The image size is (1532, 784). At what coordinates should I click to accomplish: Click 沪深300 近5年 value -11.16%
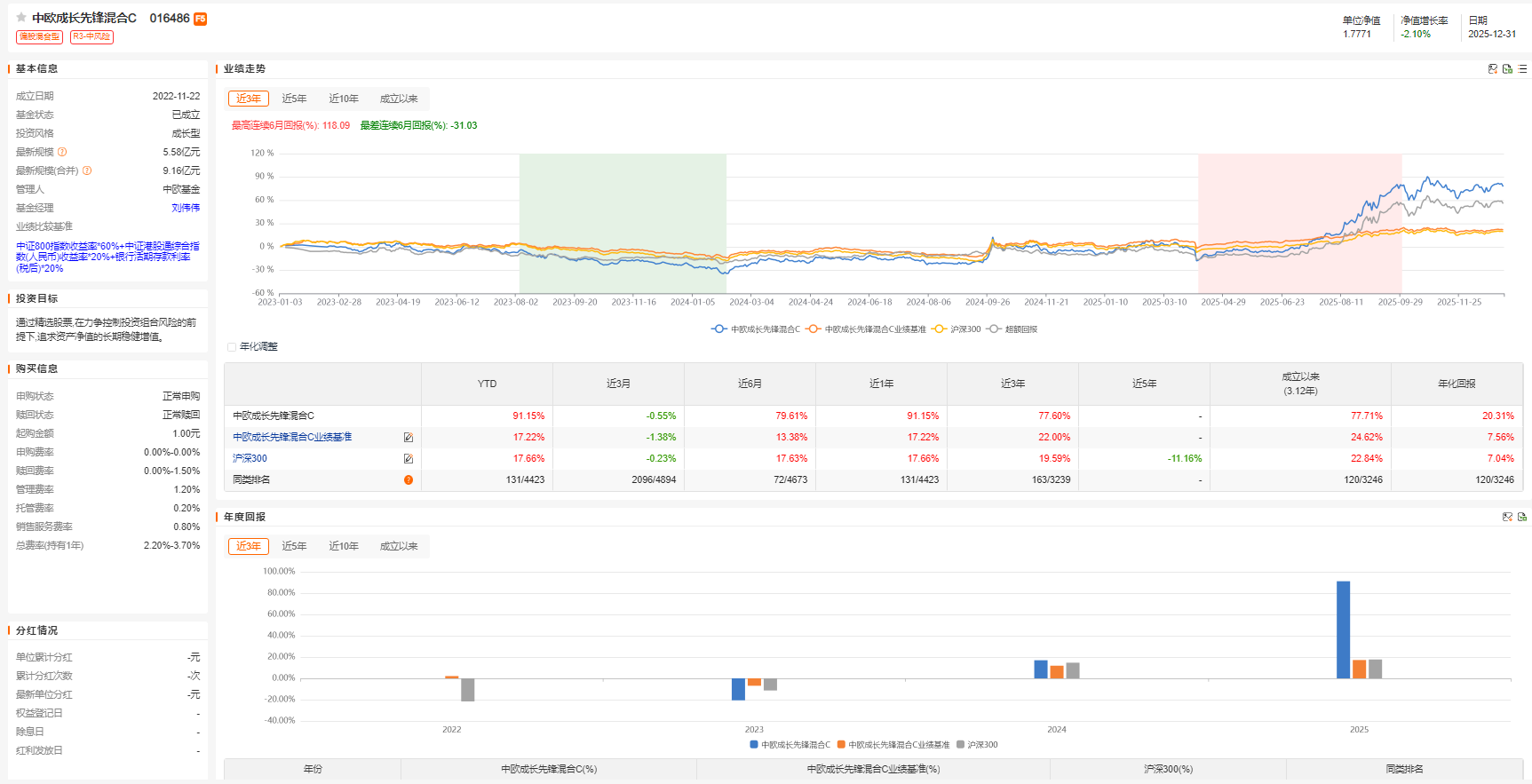pyautogui.click(x=1185, y=458)
